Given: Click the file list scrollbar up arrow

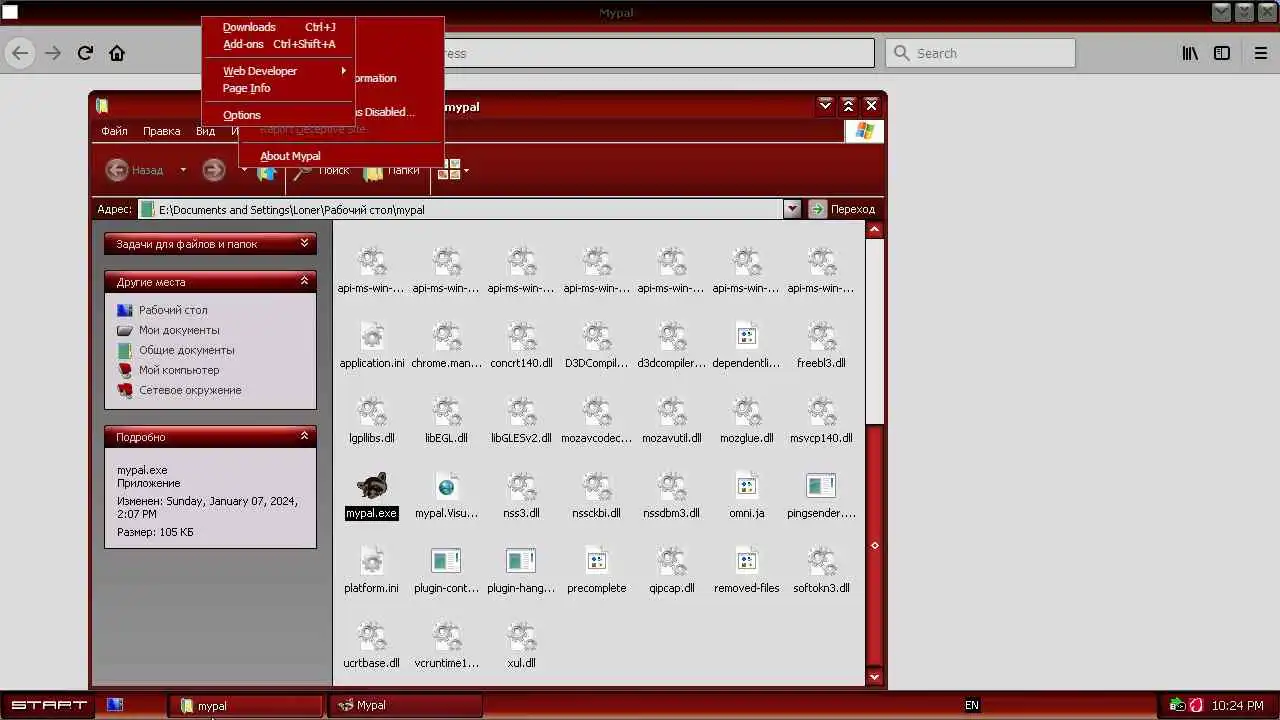Looking at the screenshot, I should click(x=875, y=230).
